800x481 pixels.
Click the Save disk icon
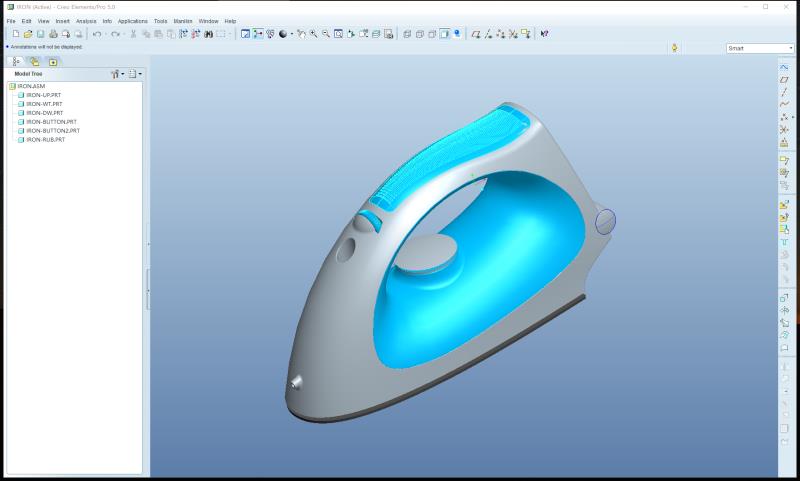(40, 34)
